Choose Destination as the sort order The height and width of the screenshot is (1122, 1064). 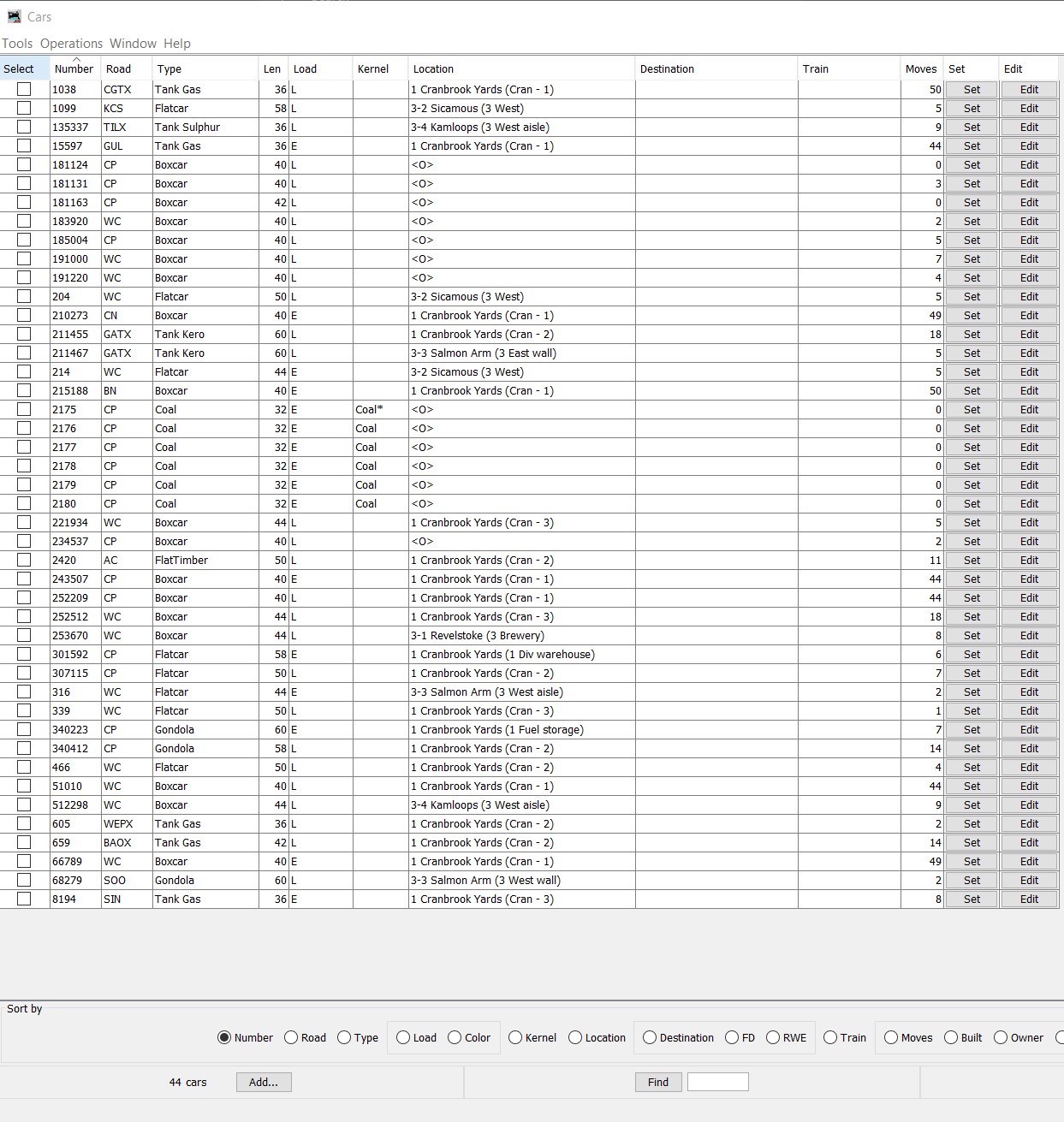649,1037
